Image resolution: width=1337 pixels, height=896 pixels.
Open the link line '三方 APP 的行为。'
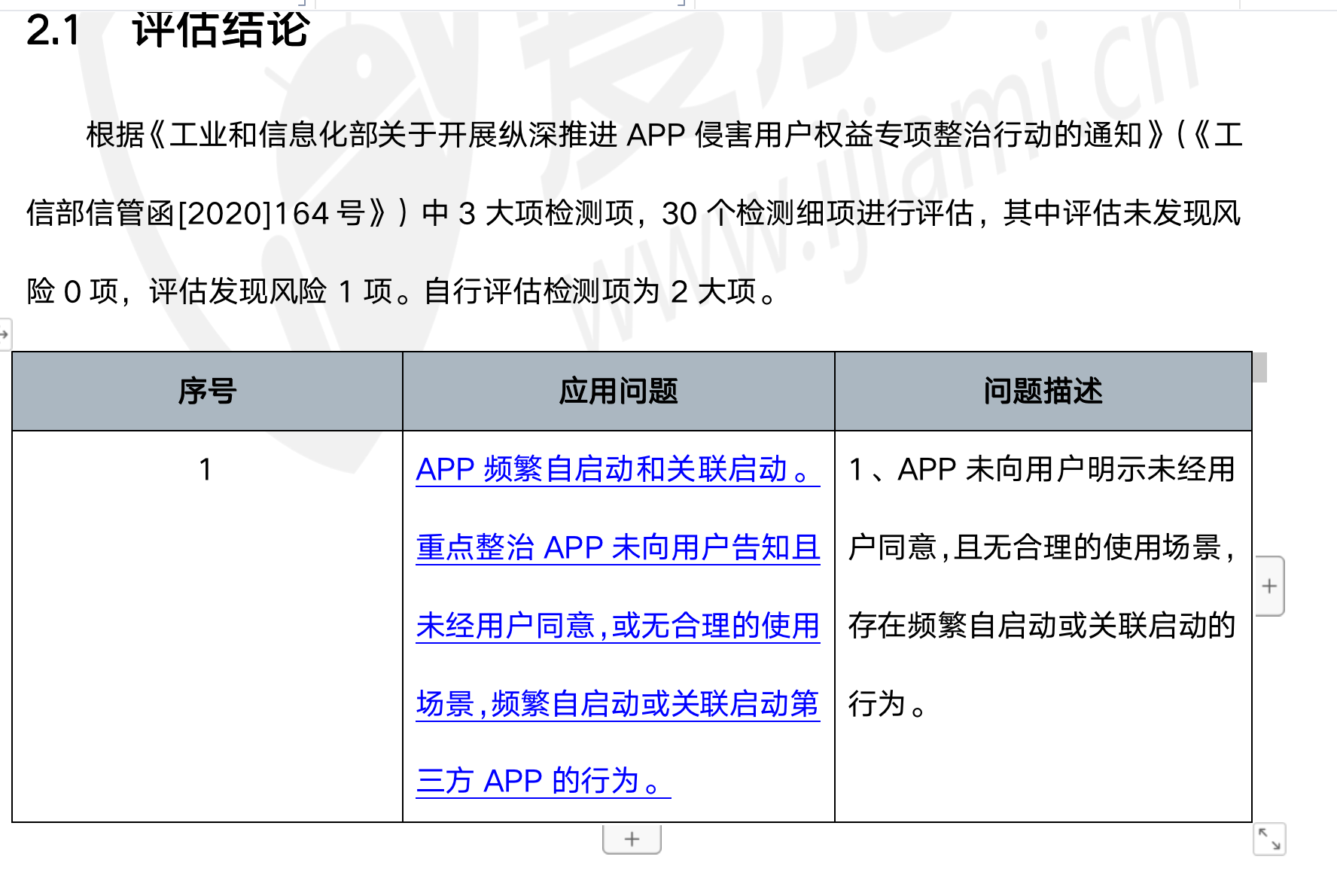coord(543,782)
